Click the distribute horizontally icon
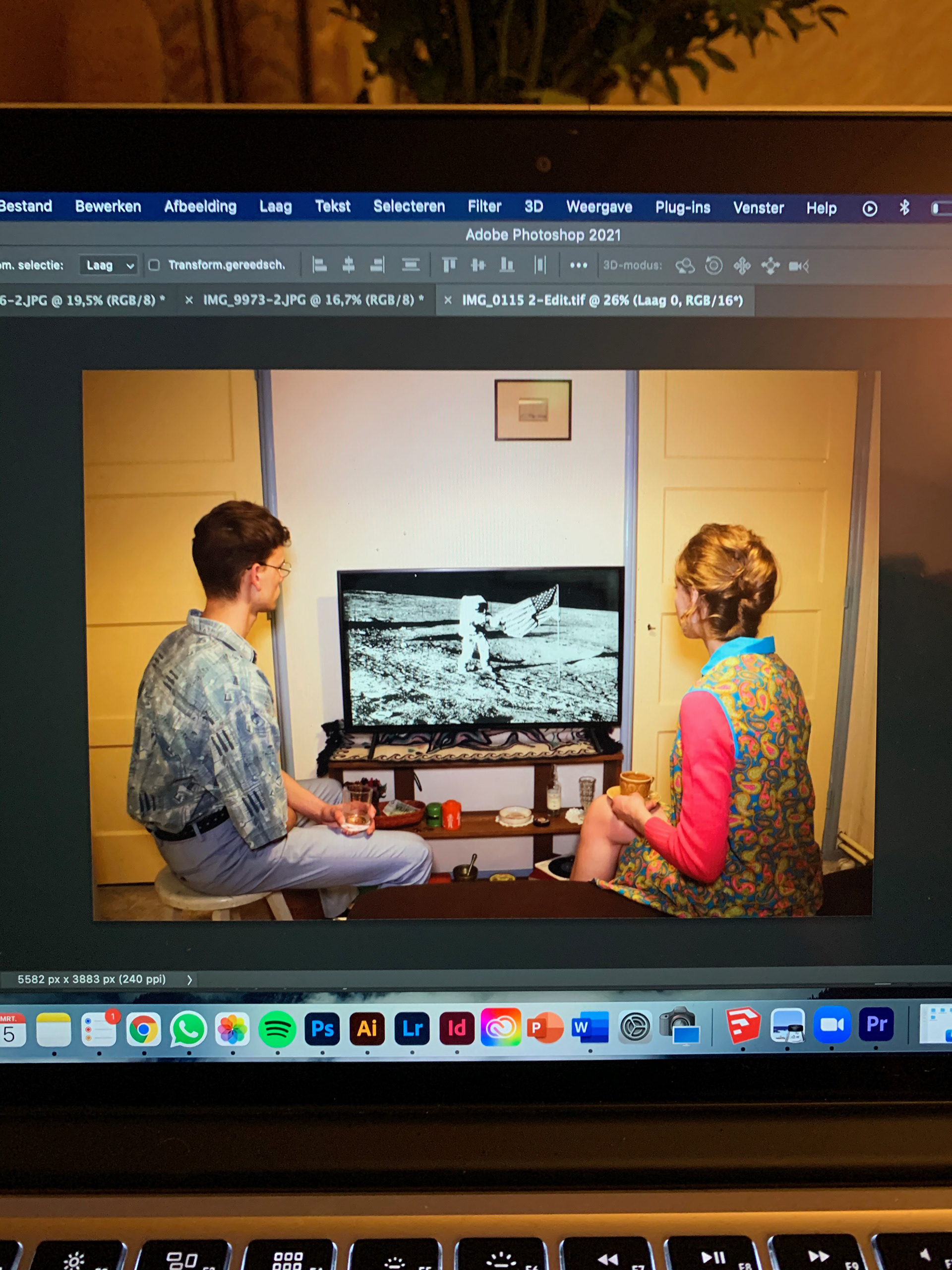 (x=540, y=265)
